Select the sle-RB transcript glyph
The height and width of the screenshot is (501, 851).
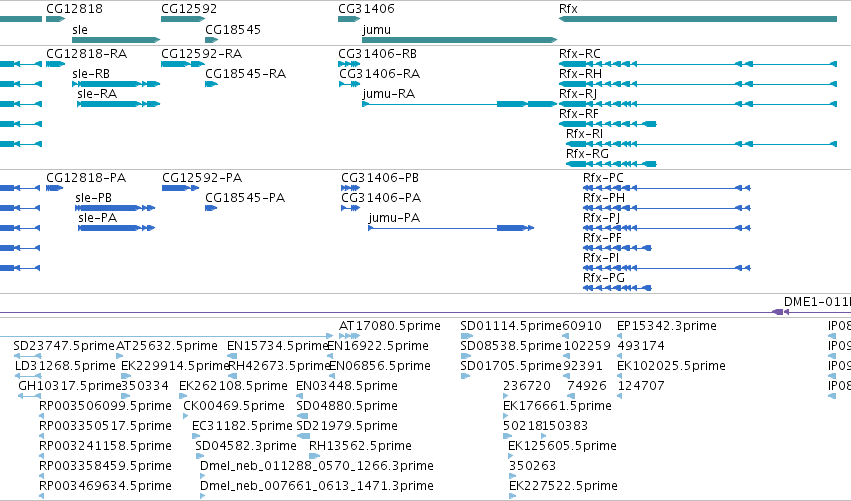(116, 84)
